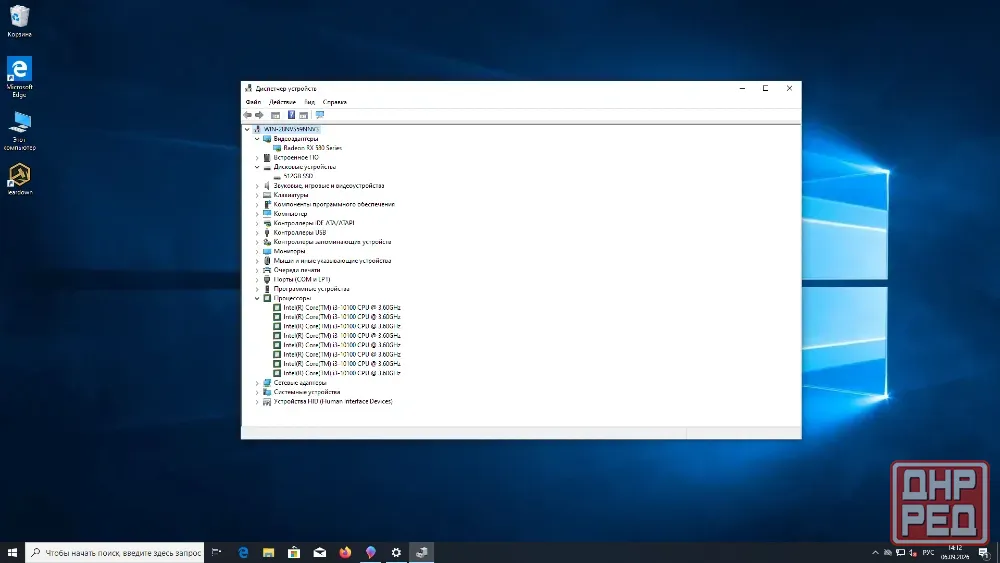
Task: Click the mouse icon for Мыши и иные указывающие устройства
Action: pos(267,261)
